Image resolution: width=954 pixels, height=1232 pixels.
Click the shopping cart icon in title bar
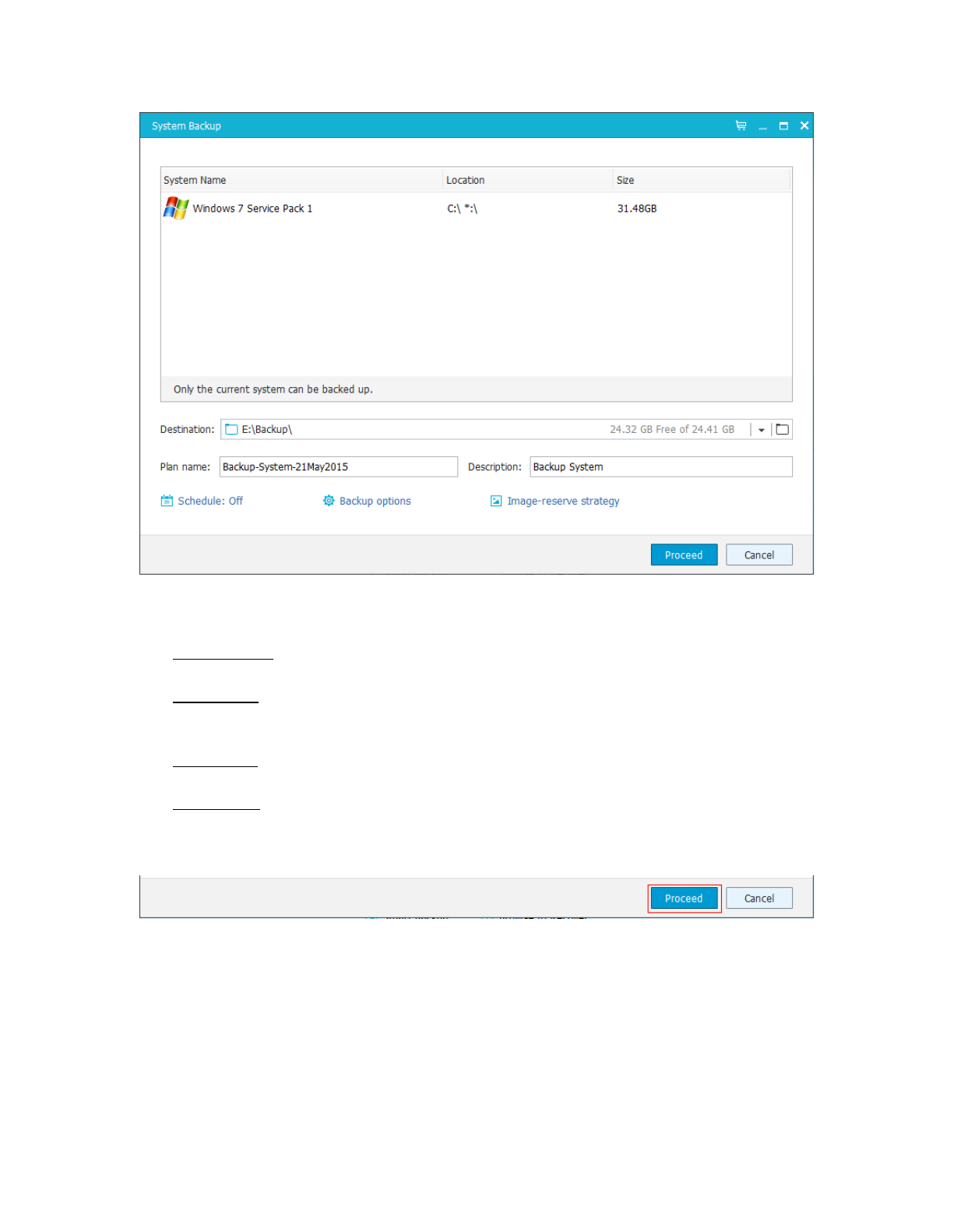coord(740,125)
